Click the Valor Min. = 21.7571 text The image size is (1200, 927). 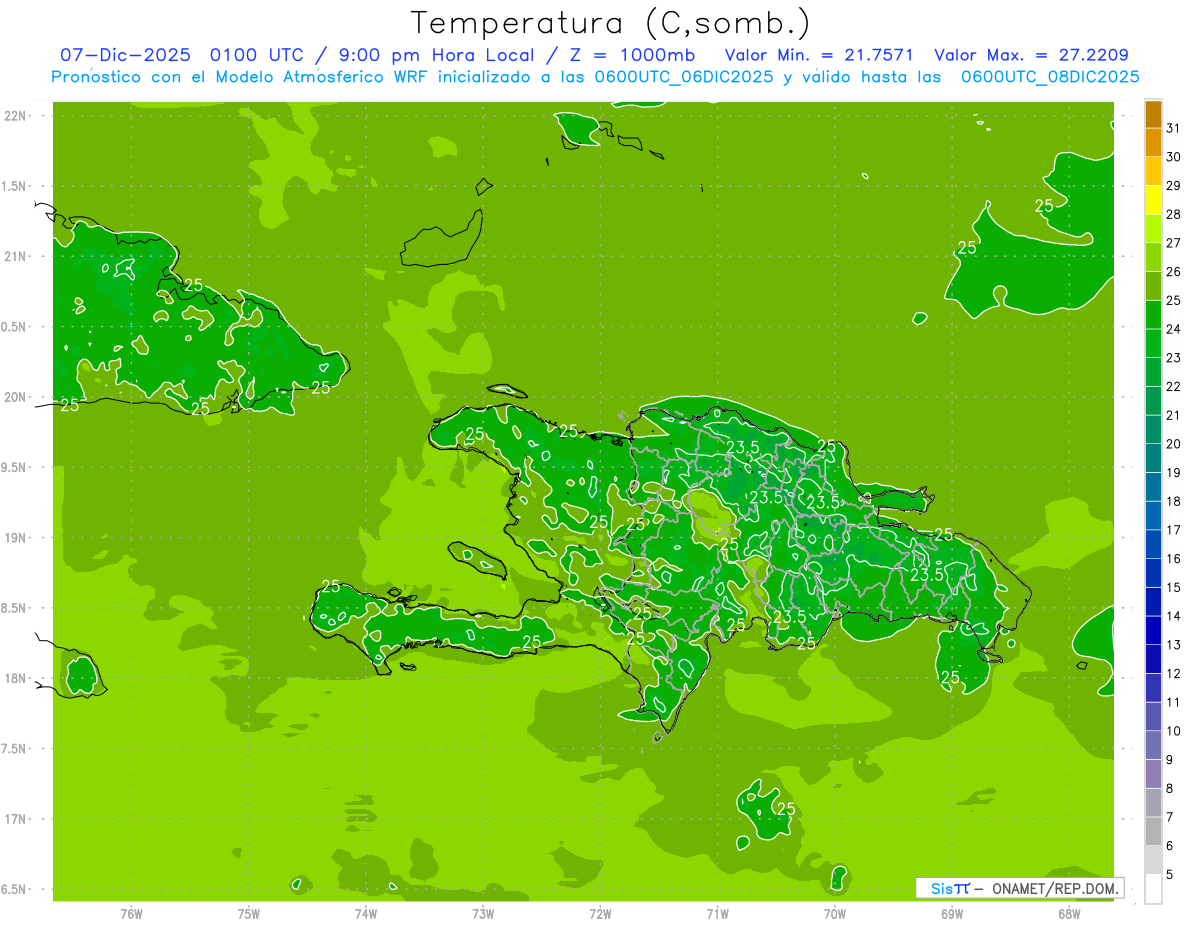pos(818,55)
